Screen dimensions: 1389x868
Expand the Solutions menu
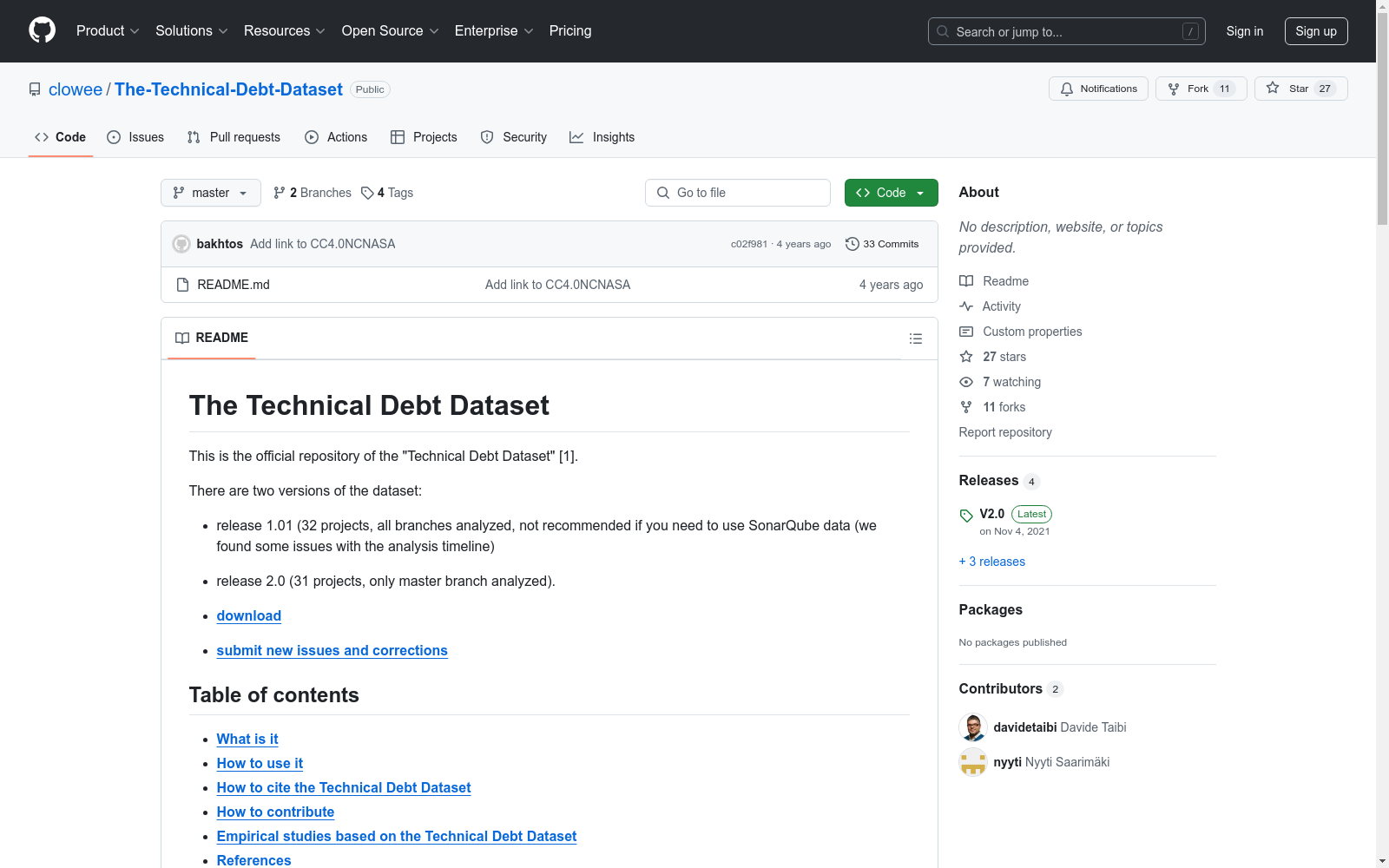tap(192, 30)
